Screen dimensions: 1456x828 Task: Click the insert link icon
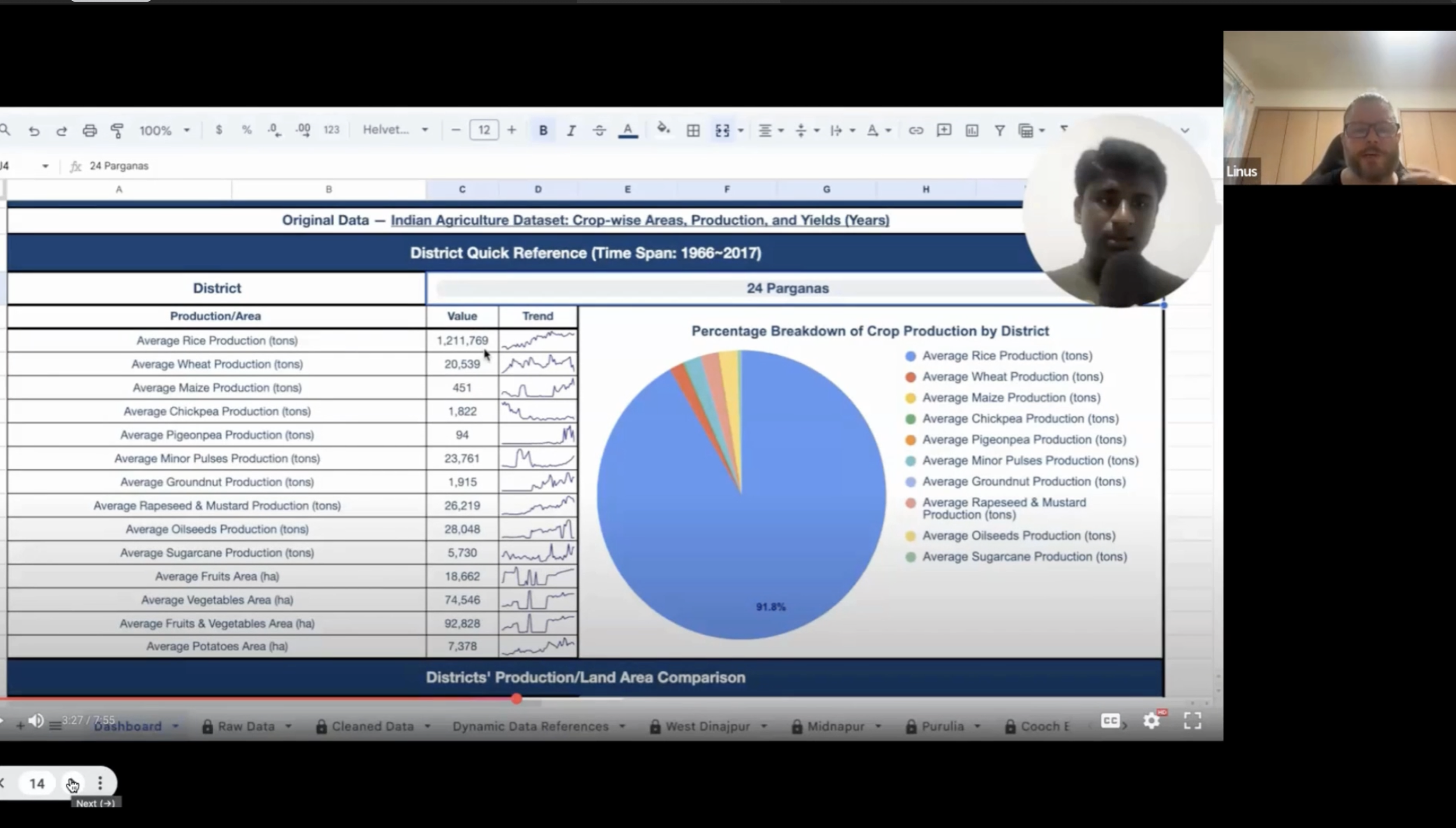tap(916, 130)
